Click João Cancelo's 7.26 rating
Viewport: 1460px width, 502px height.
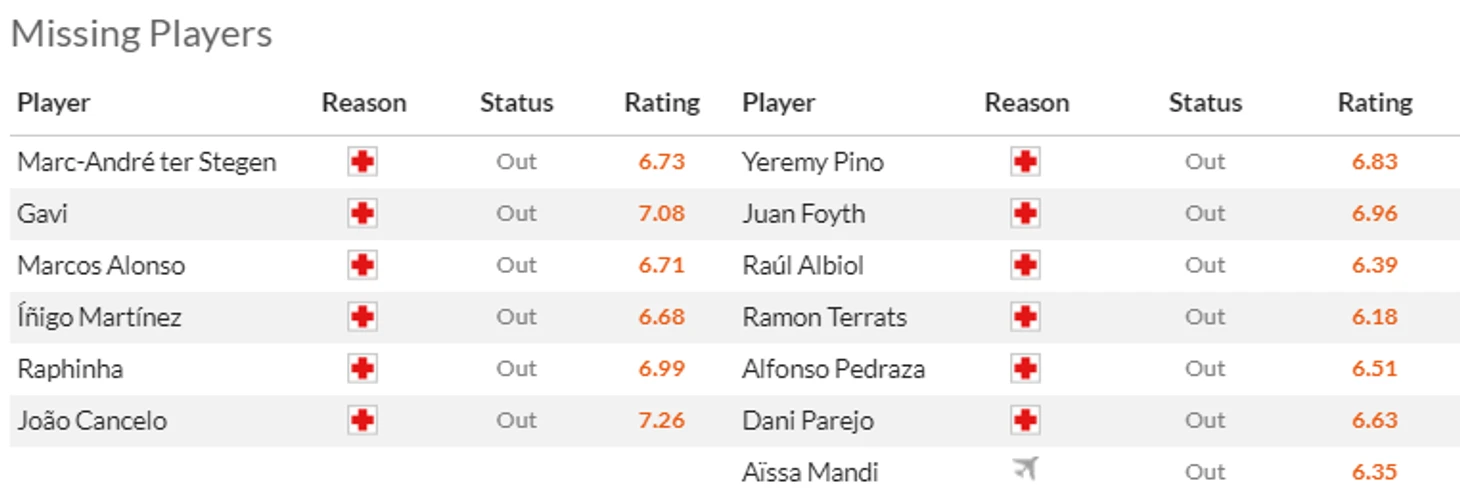(x=662, y=421)
